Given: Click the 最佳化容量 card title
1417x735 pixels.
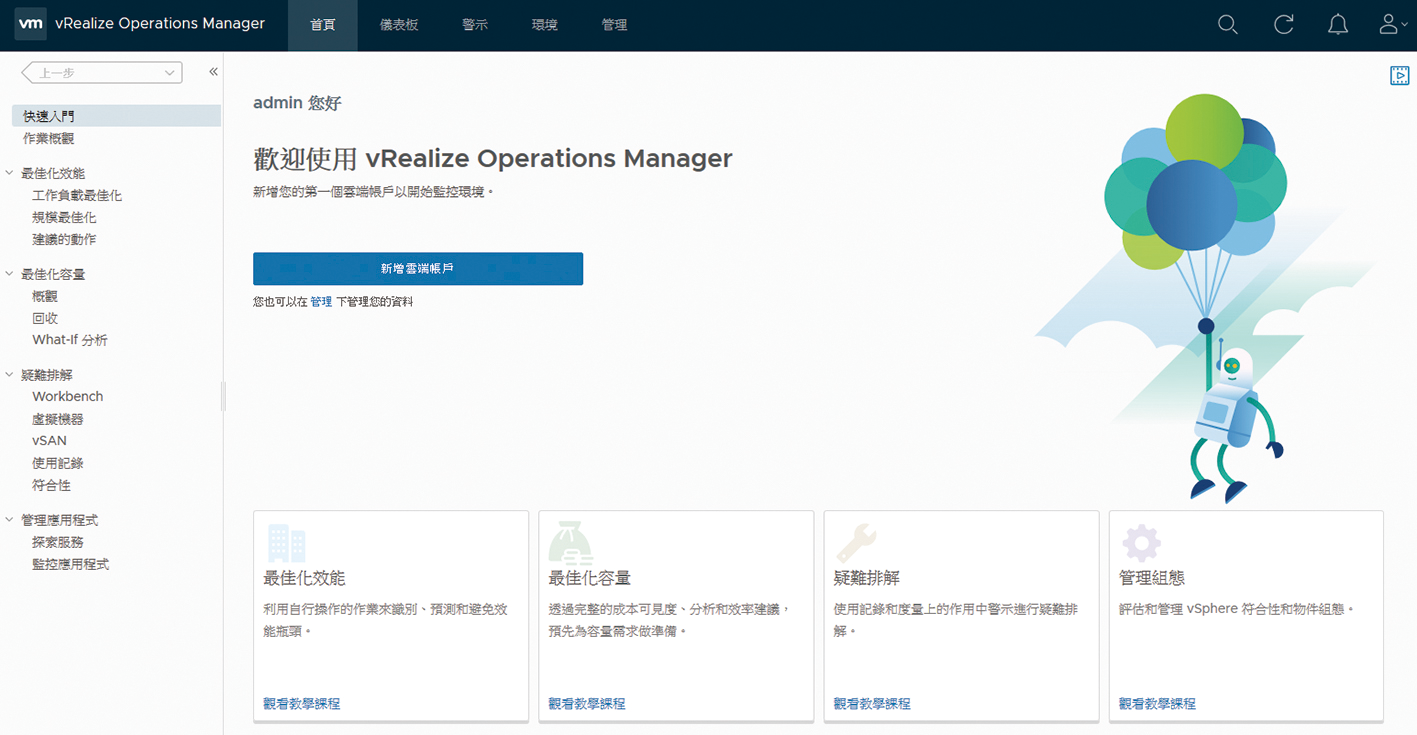Looking at the screenshot, I should pyautogui.click(x=590, y=578).
